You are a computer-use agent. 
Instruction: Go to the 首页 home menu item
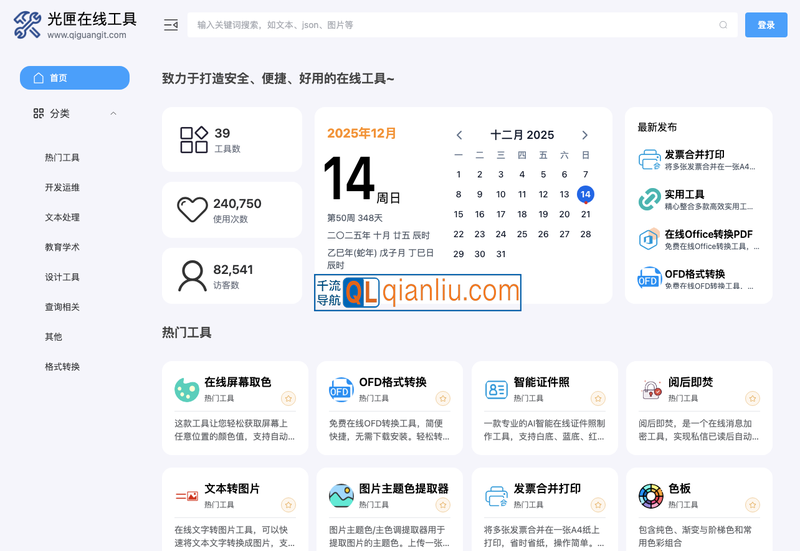coord(74,78)
